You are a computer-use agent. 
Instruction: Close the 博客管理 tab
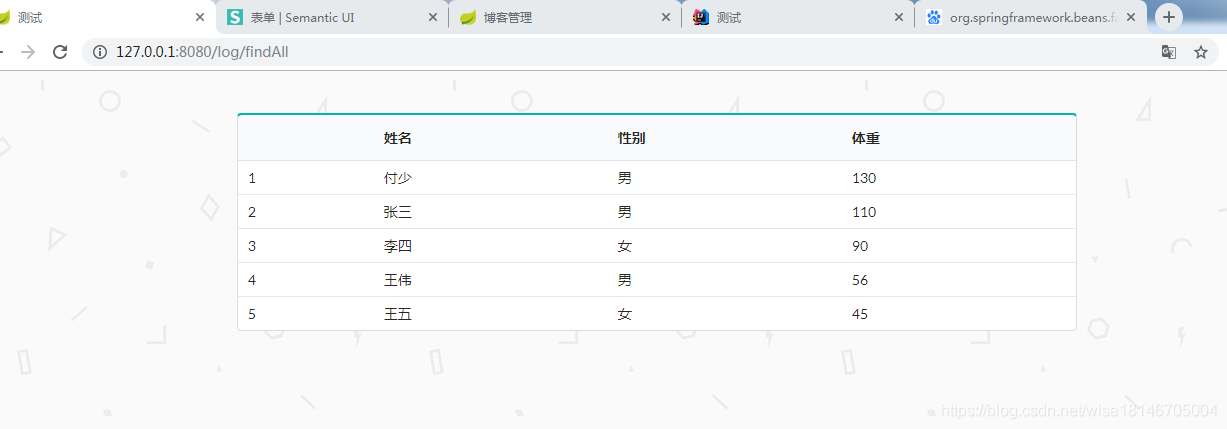[666, 18]
